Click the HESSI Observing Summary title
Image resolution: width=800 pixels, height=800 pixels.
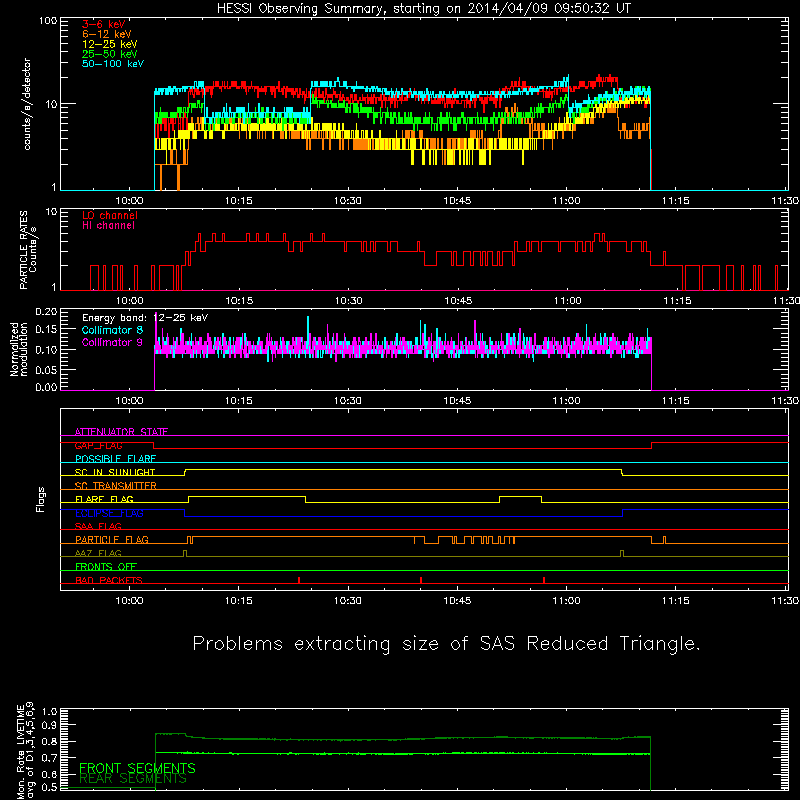424,9
